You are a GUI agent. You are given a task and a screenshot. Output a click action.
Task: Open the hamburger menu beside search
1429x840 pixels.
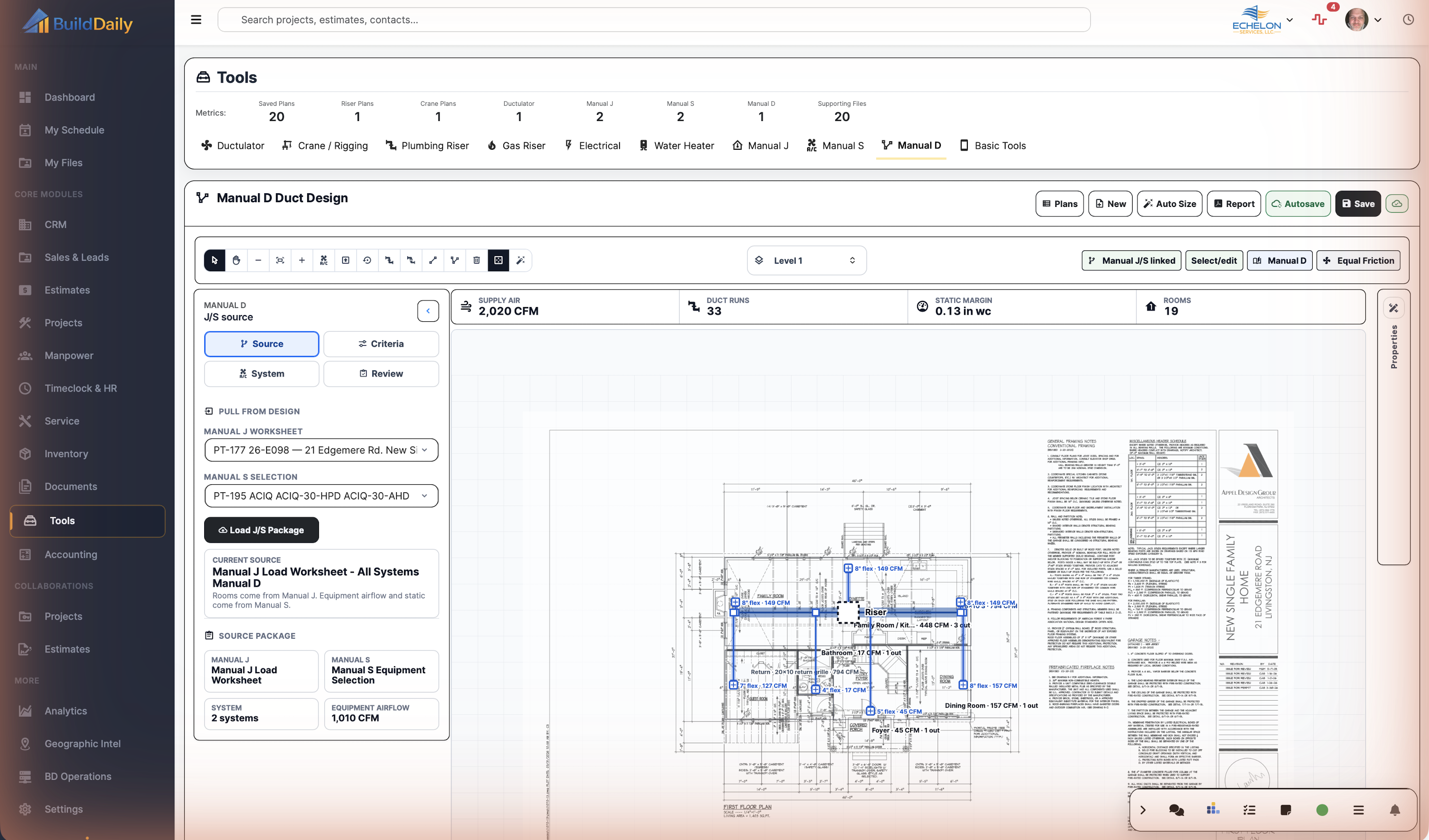click(x=196, y=20)
